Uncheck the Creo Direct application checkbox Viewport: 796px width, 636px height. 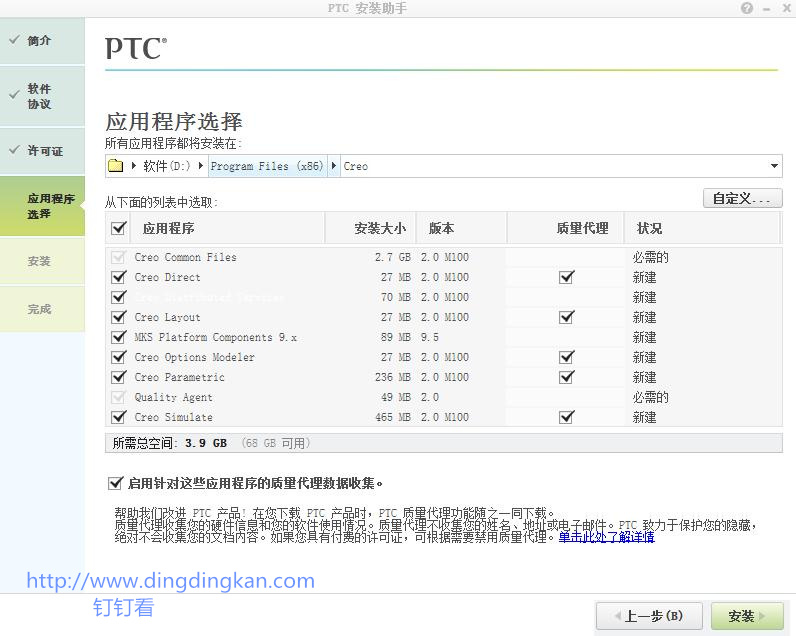coord(118,277)
